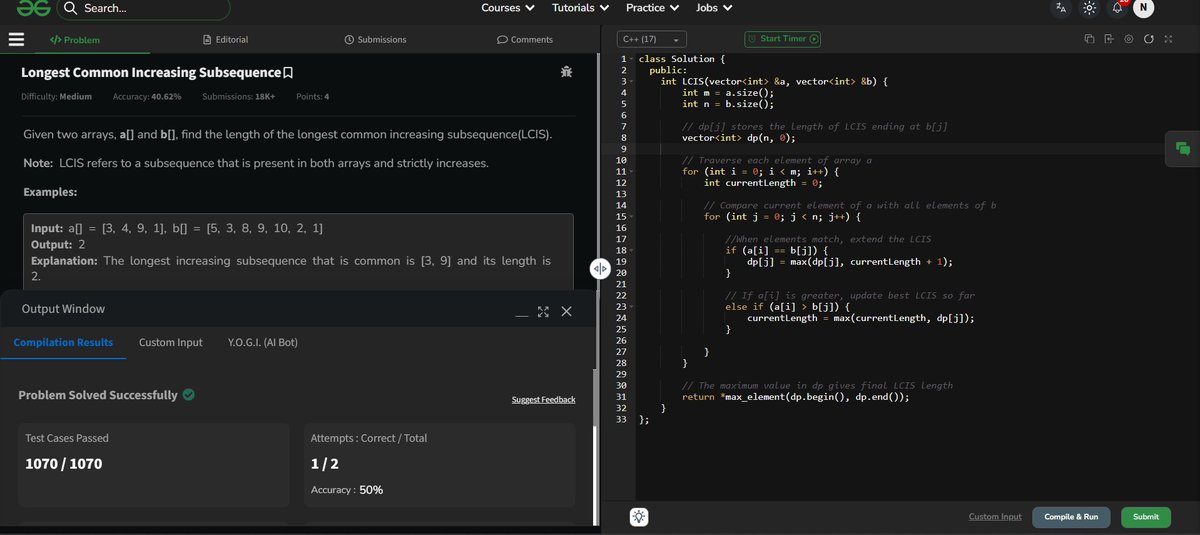The width and height of the screenshot is (1200, 535).
Task: Open the green chat feedback widget
Action: [x=1183, y=148]
